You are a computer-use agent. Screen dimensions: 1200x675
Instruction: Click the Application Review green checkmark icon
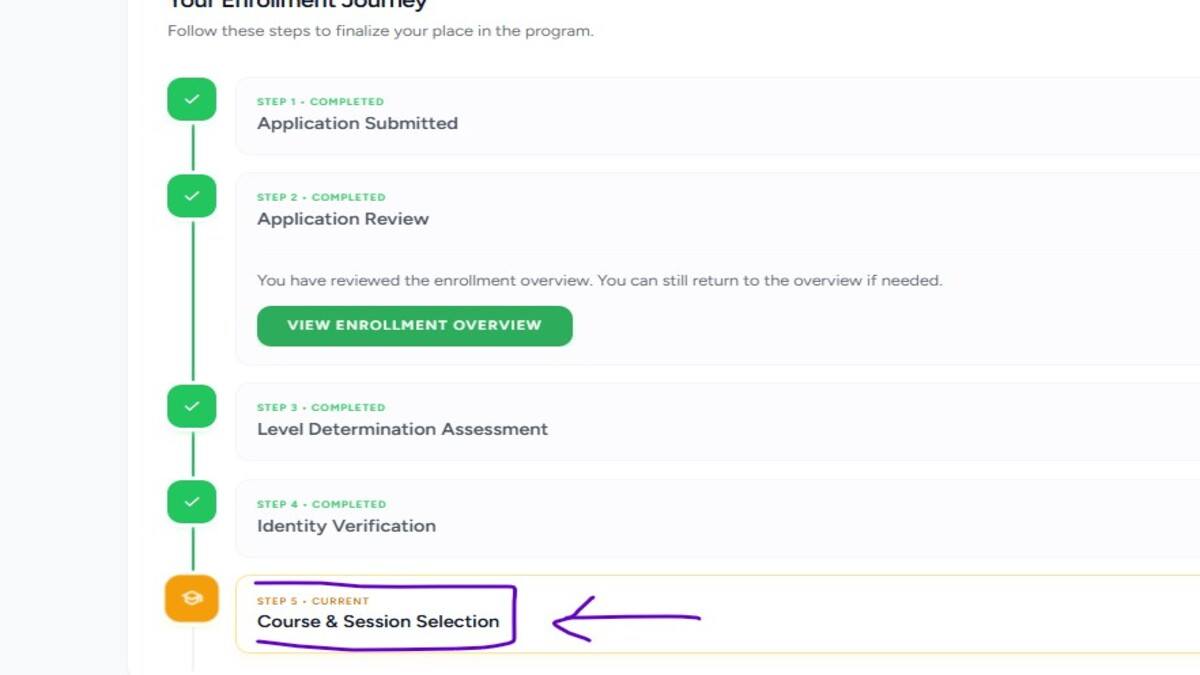[192, 196]
